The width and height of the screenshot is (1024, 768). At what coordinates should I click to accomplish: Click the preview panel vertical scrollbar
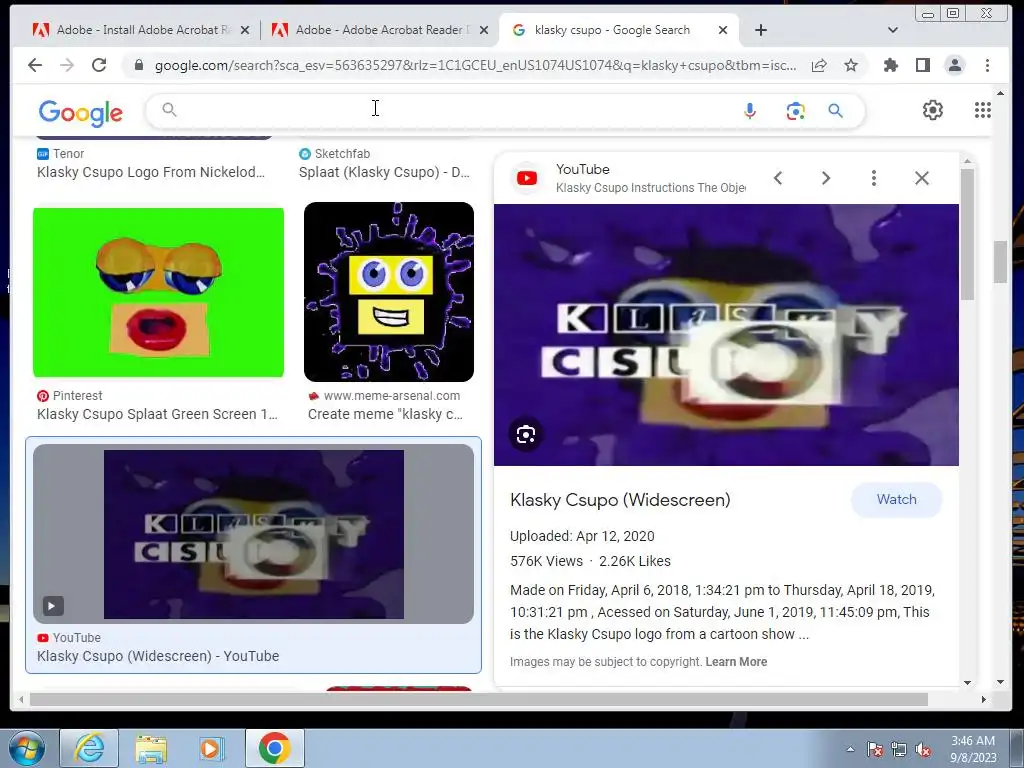pyautogui.click(x=967, y=235)
